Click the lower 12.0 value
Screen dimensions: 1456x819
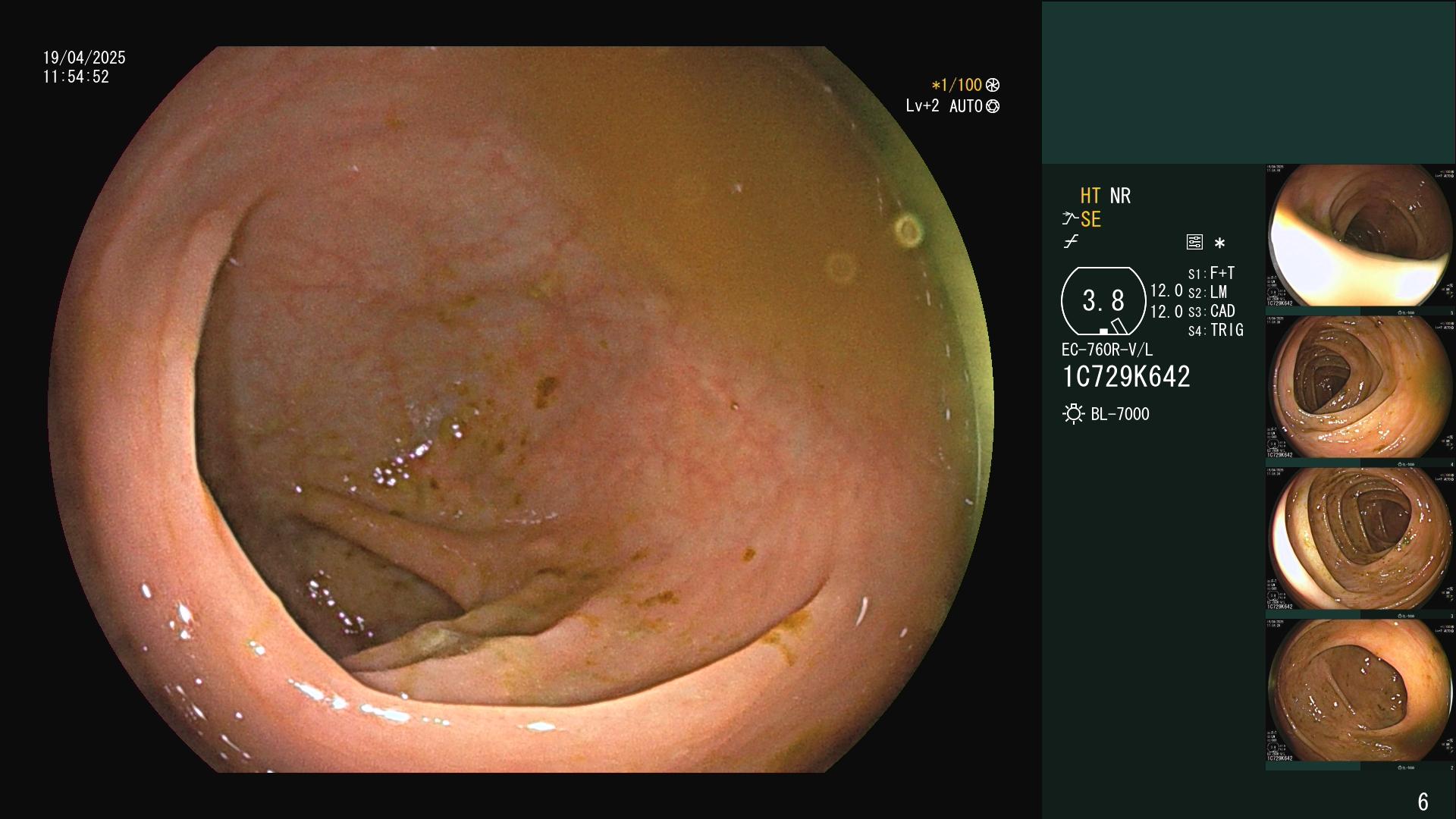[x=1166, y=312]
